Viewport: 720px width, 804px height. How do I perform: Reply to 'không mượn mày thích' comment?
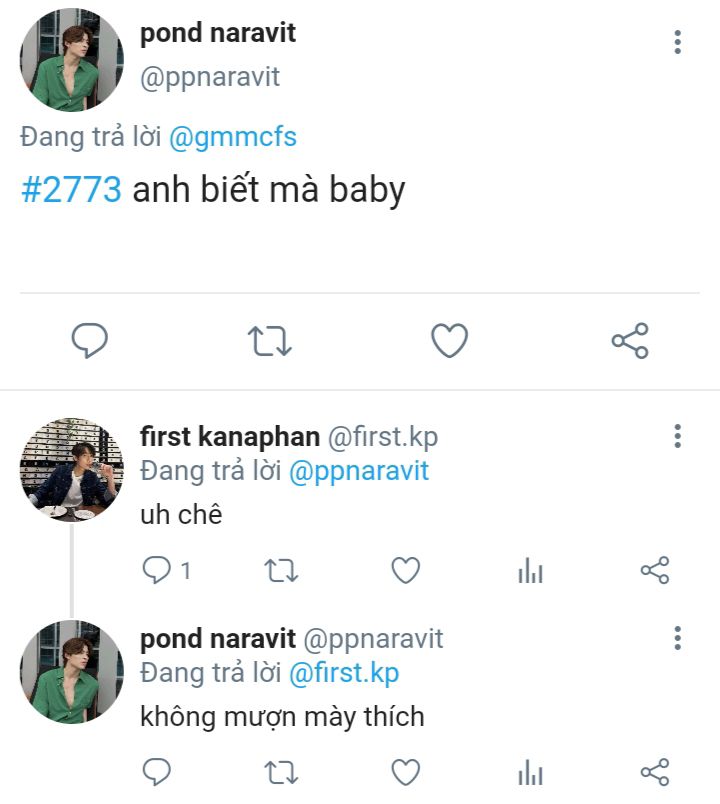click(x=157, y=772)
